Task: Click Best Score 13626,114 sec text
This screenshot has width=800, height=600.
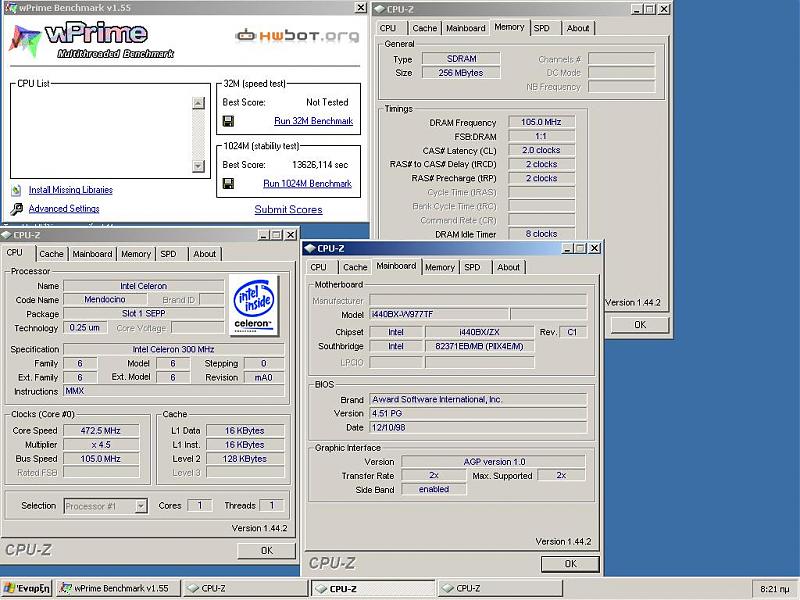Action: [320, 165]
